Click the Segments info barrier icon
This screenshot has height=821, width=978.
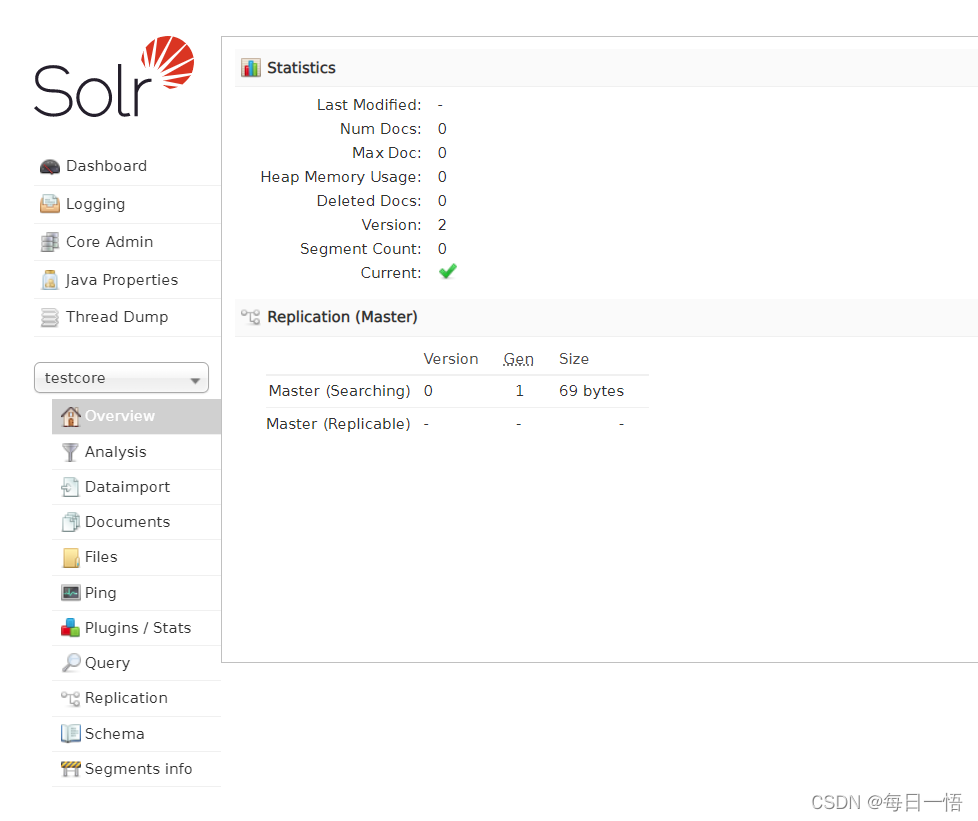coord(71,769)
